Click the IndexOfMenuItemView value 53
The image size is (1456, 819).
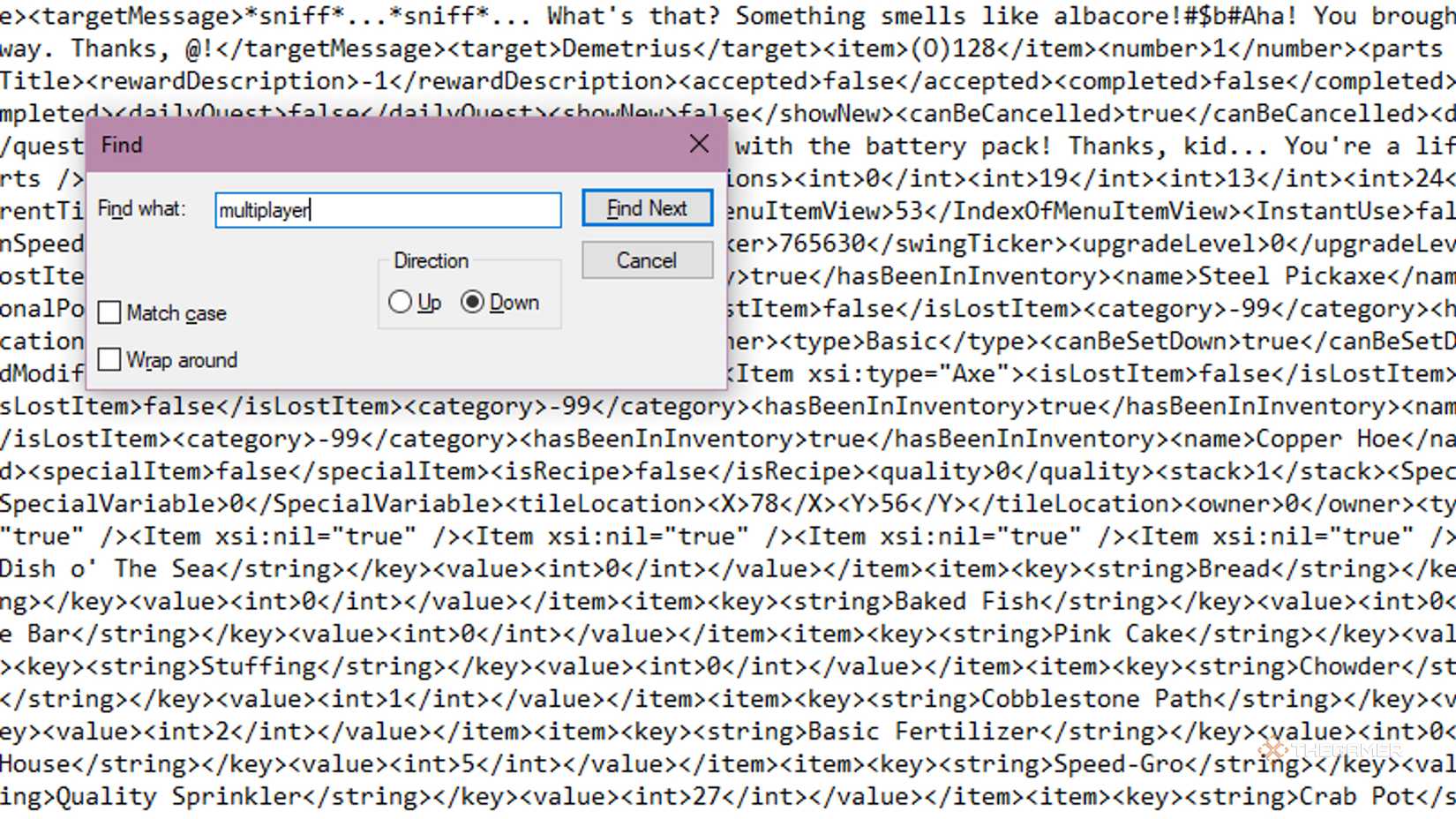pos(909,212)
